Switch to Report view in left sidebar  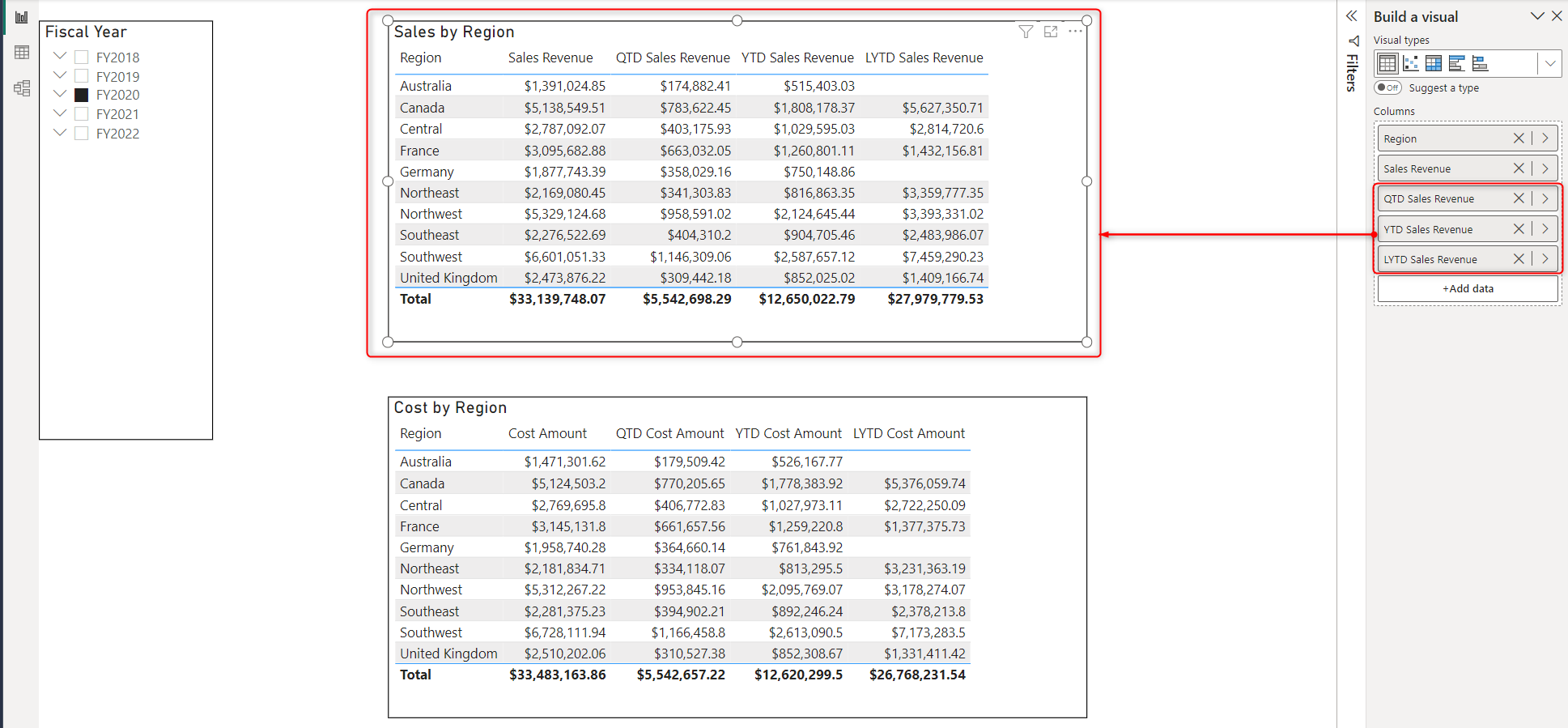point(22,17)
